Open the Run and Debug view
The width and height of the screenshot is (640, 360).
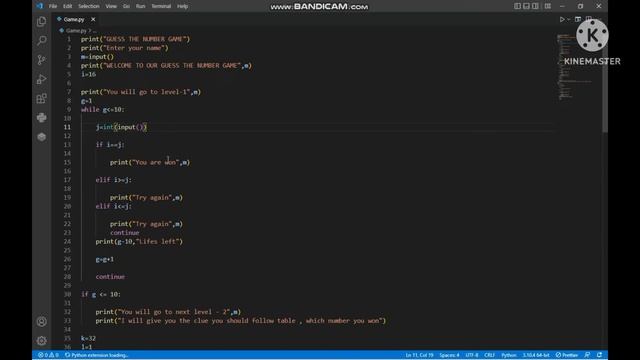pyautogui.click(x=41, y=79)
